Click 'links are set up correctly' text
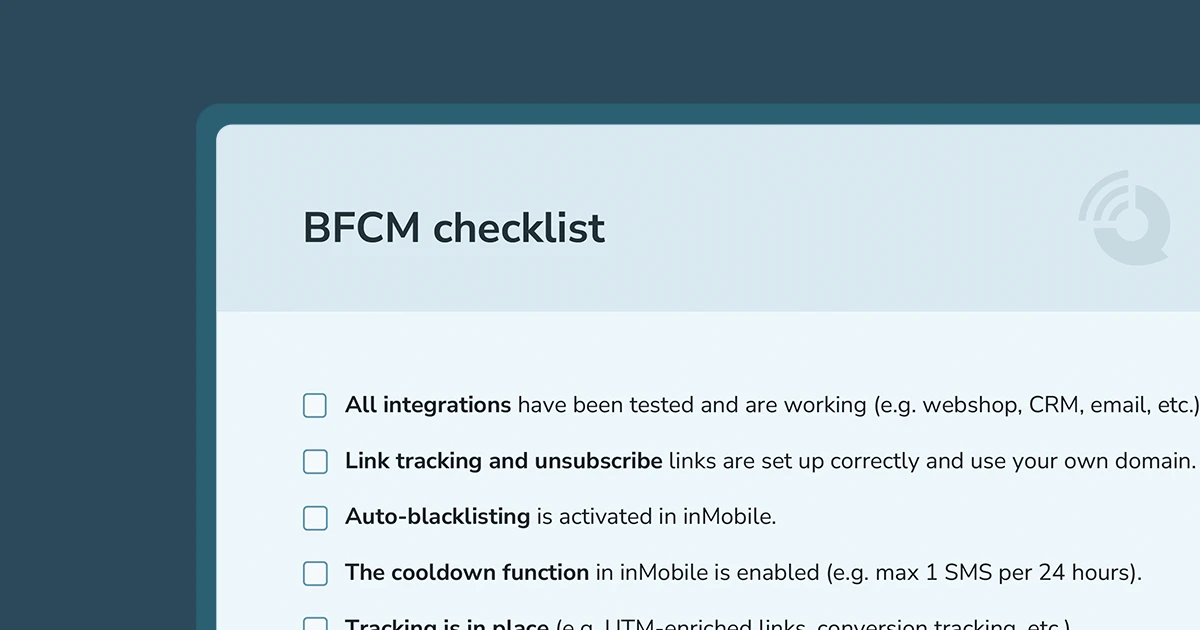1200x630 pixels. (796, 461)
